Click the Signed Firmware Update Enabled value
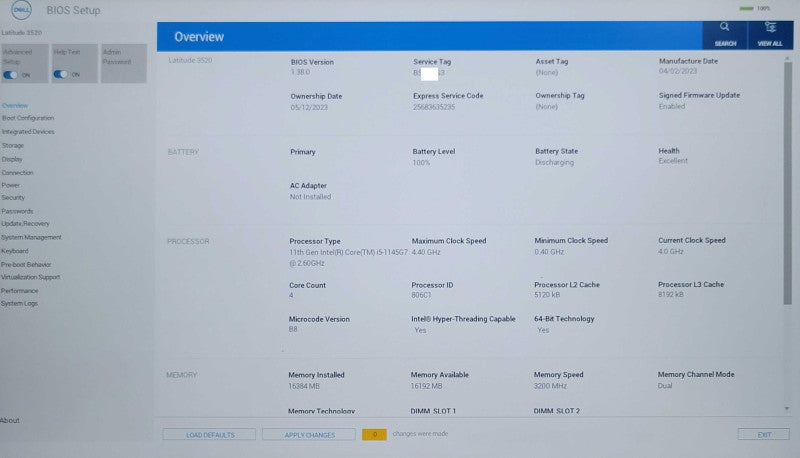 [671, 106]
